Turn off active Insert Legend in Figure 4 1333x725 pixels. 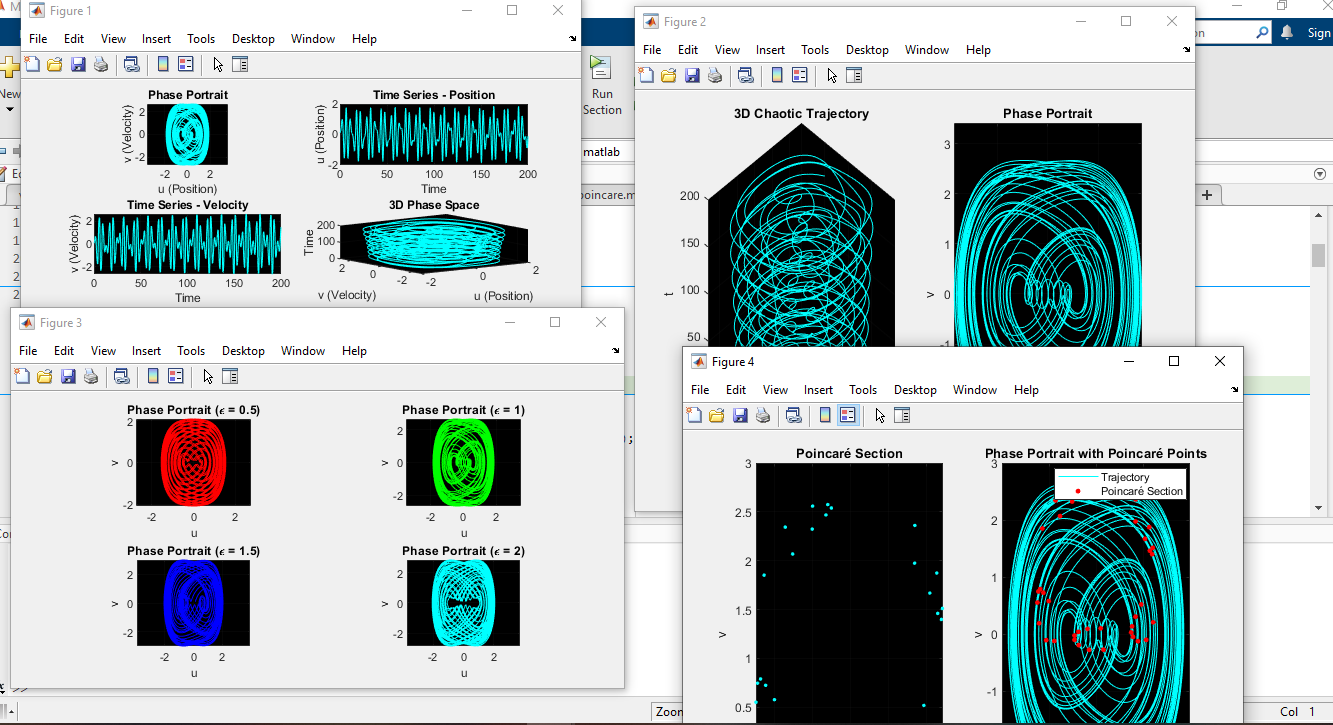point(847,415)
